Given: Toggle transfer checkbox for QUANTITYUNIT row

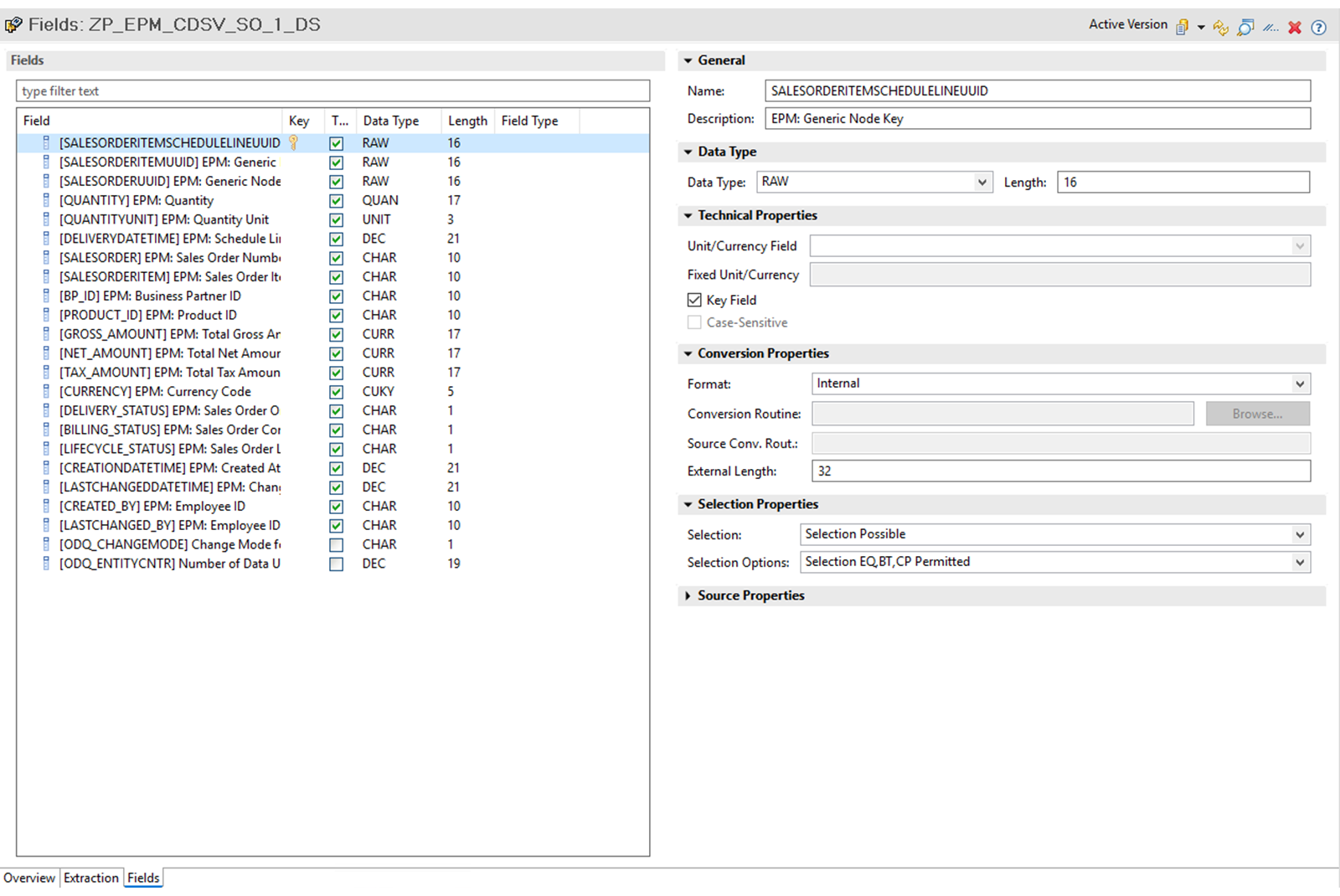Looking at the screenshot, I should click(x=336, y=220).
